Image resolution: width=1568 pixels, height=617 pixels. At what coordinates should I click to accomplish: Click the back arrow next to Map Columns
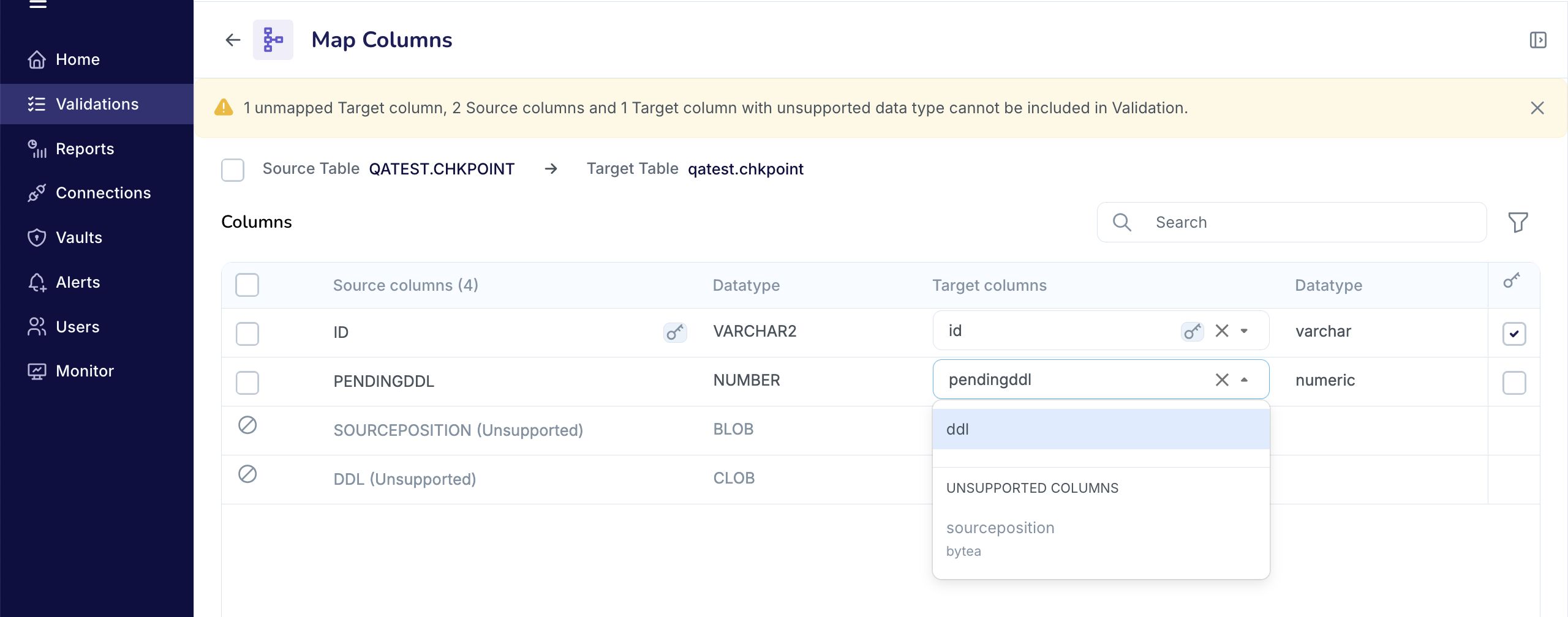233,40
